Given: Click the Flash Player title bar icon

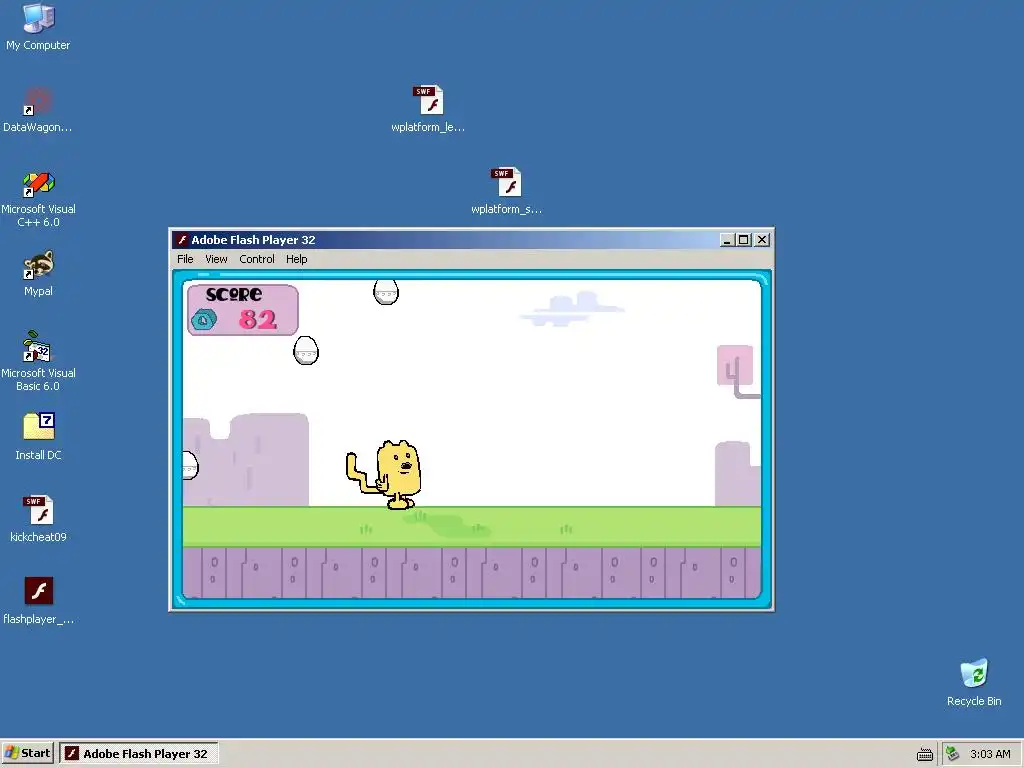Looking at the screenshot, I should [182, 240].
